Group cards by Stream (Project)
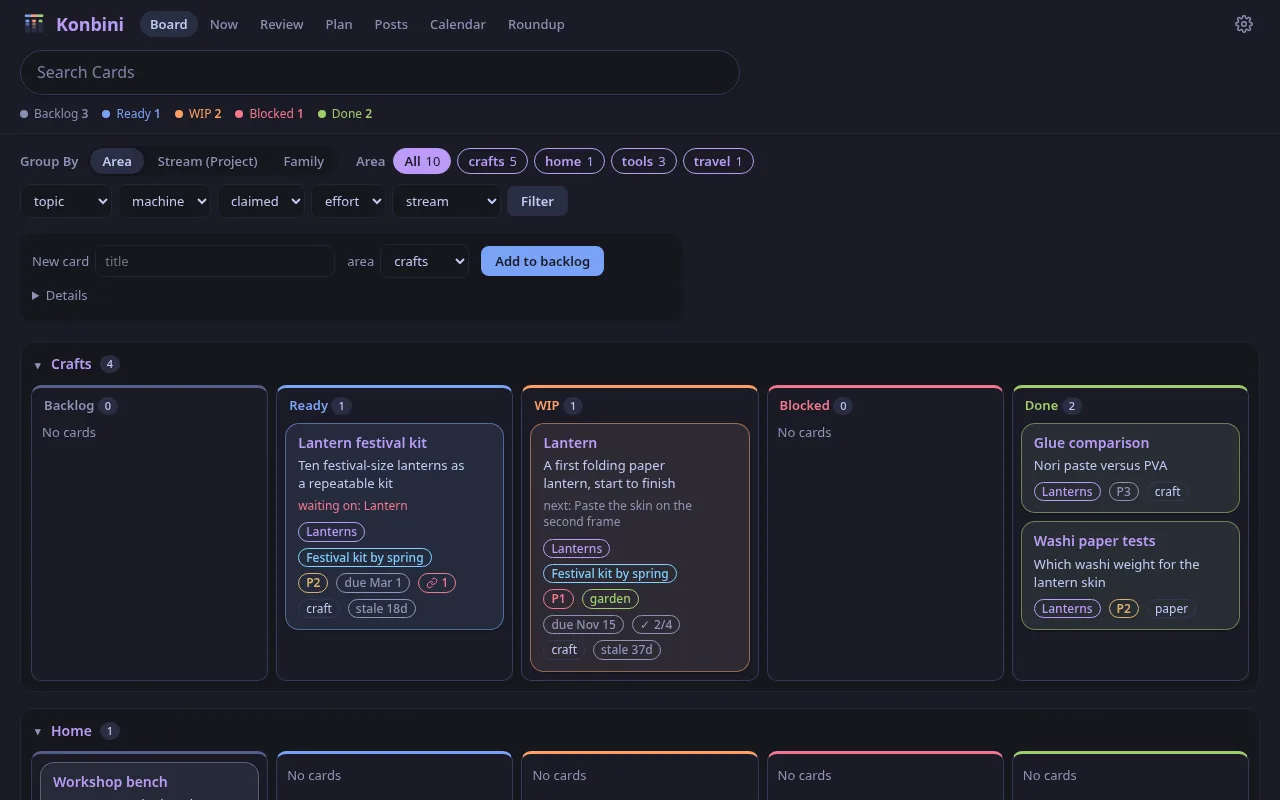 click(x=208, y=161)
